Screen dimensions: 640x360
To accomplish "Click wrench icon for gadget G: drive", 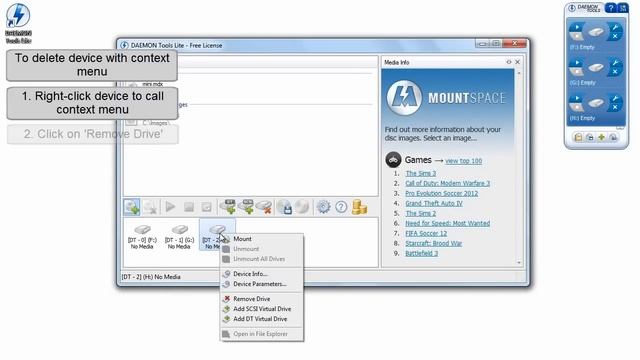I will click(x=615, y=63).
